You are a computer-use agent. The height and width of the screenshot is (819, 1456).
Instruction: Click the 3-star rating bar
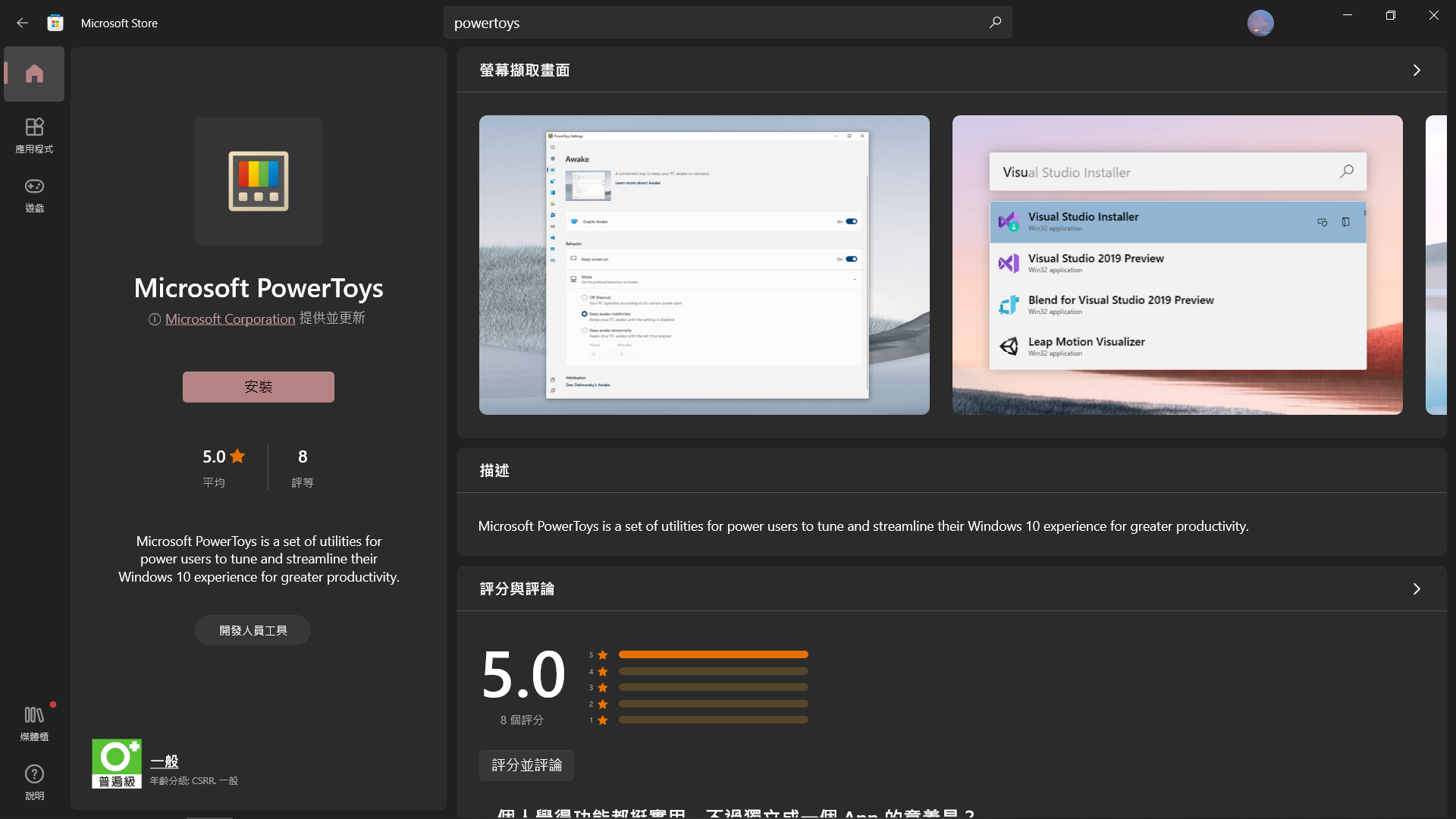[x=714, y=687]
